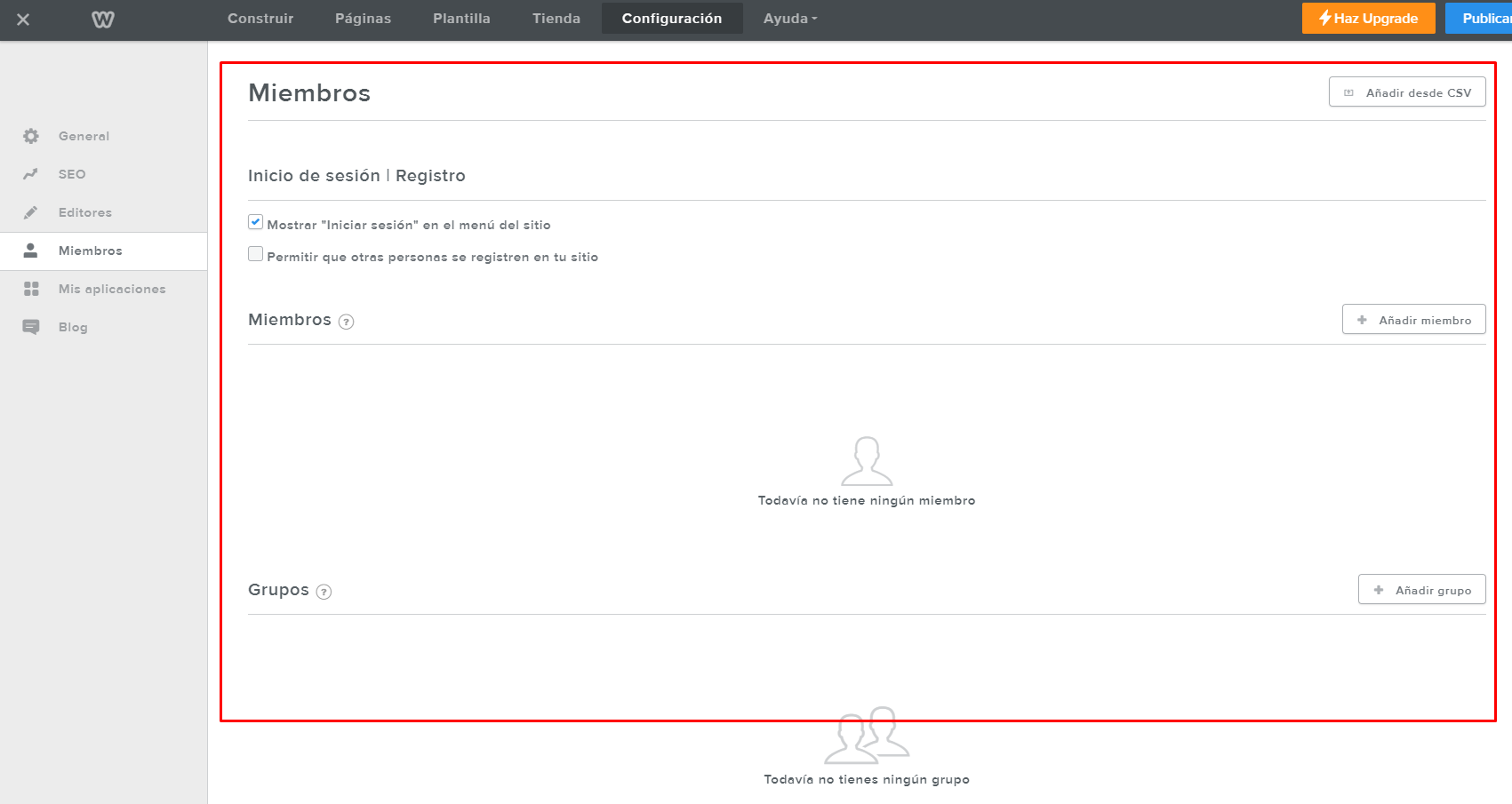Click the Weebly logo icon
Viewport: 1512px width, 804px height.
103,19
